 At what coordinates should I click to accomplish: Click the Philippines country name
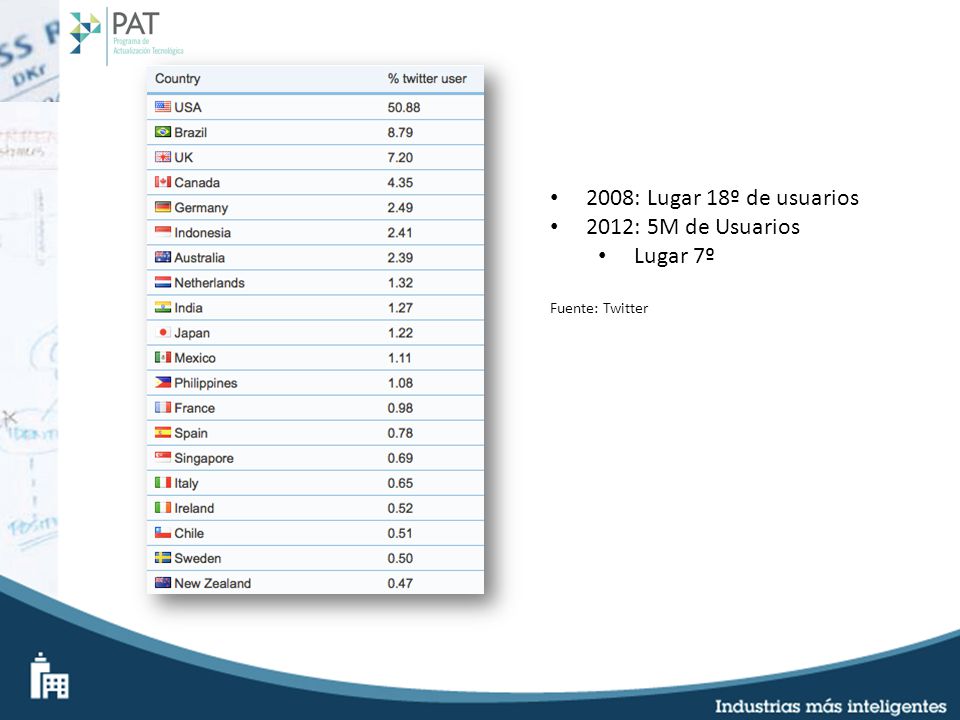click(x=206, y=383)
